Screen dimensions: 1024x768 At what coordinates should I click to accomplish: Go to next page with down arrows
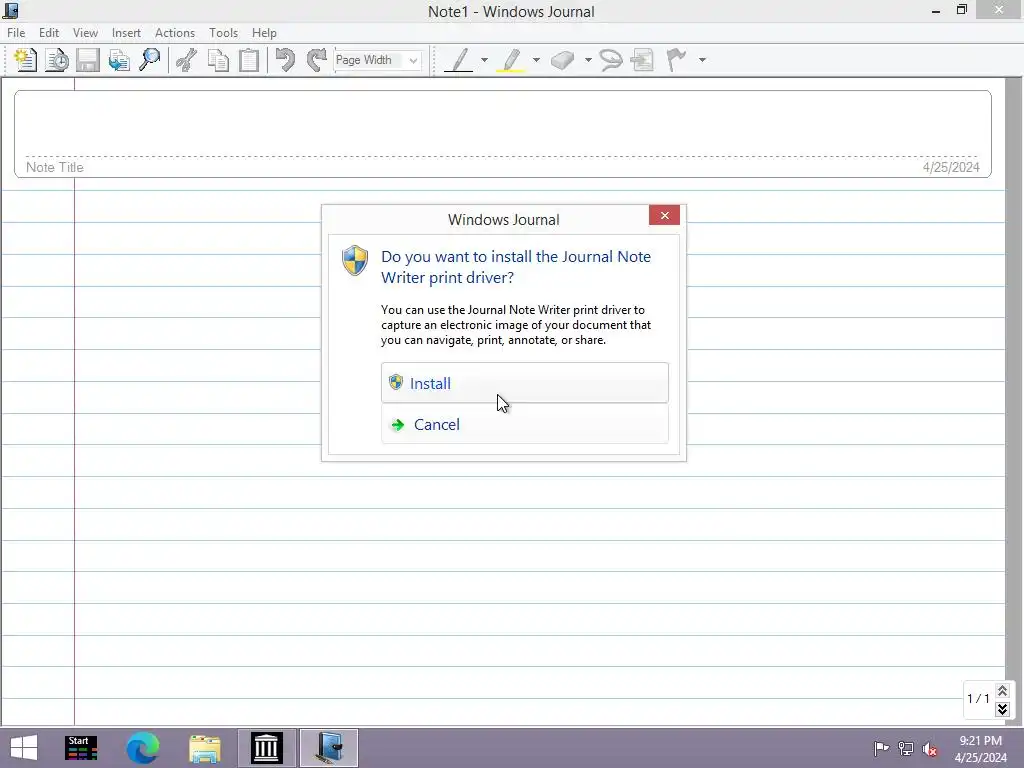[1002, 709]
